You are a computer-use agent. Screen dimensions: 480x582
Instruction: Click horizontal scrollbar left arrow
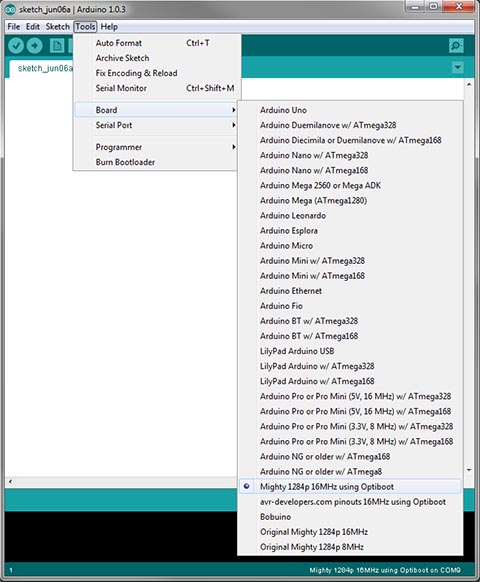pos(10,481)
